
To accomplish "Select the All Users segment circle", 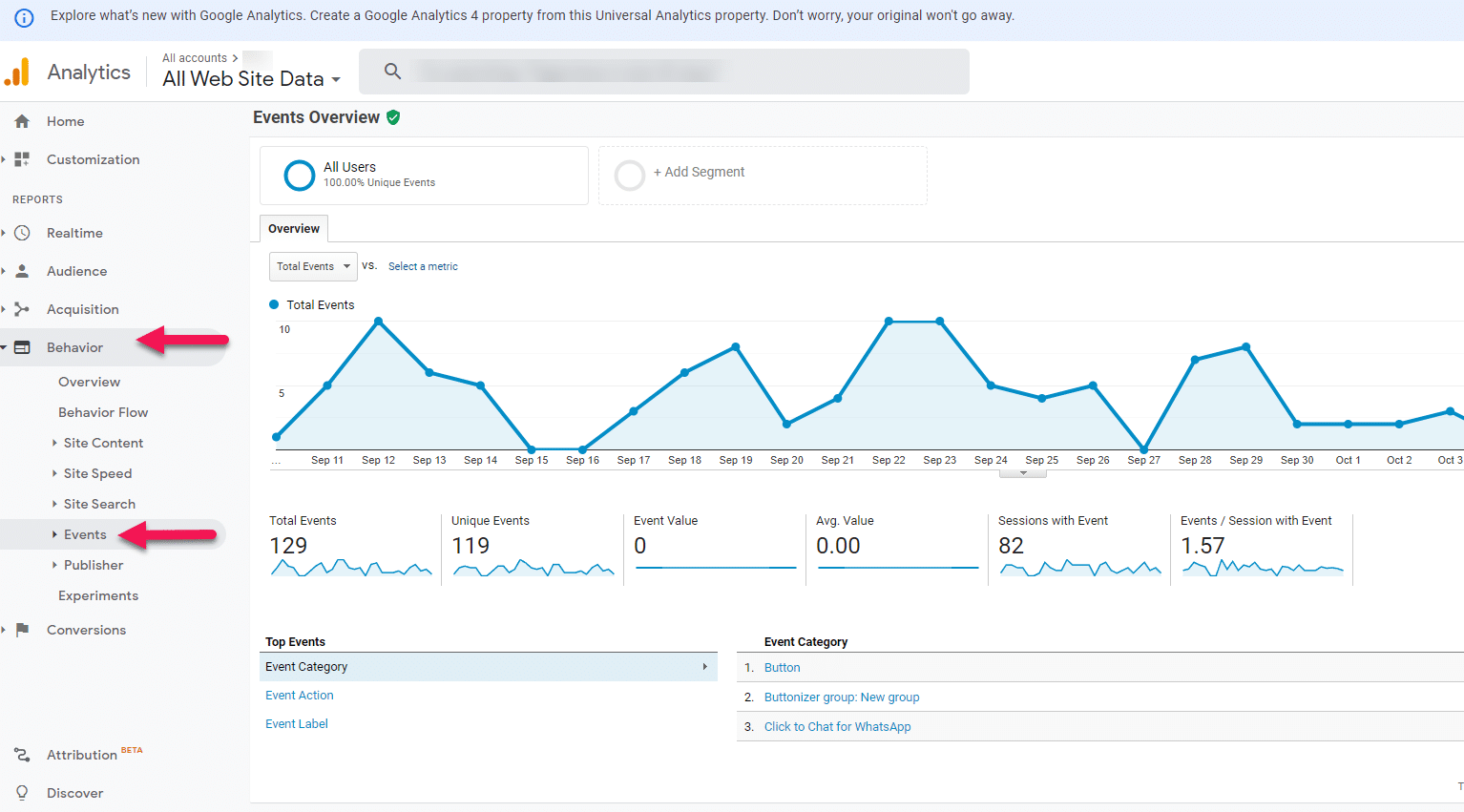I will pos(300,176).
